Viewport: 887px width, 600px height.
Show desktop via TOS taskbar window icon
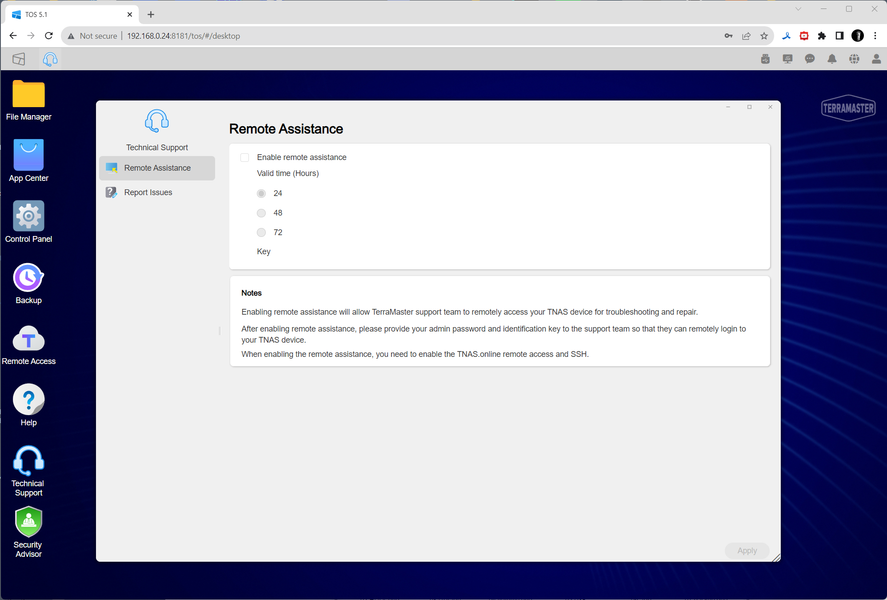(19, 59)
